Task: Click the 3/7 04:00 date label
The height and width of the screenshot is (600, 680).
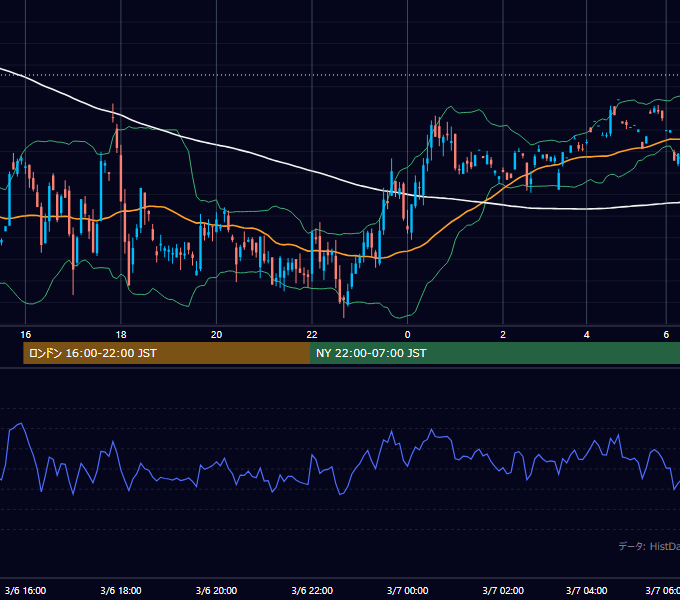Action: pos(586,590)
